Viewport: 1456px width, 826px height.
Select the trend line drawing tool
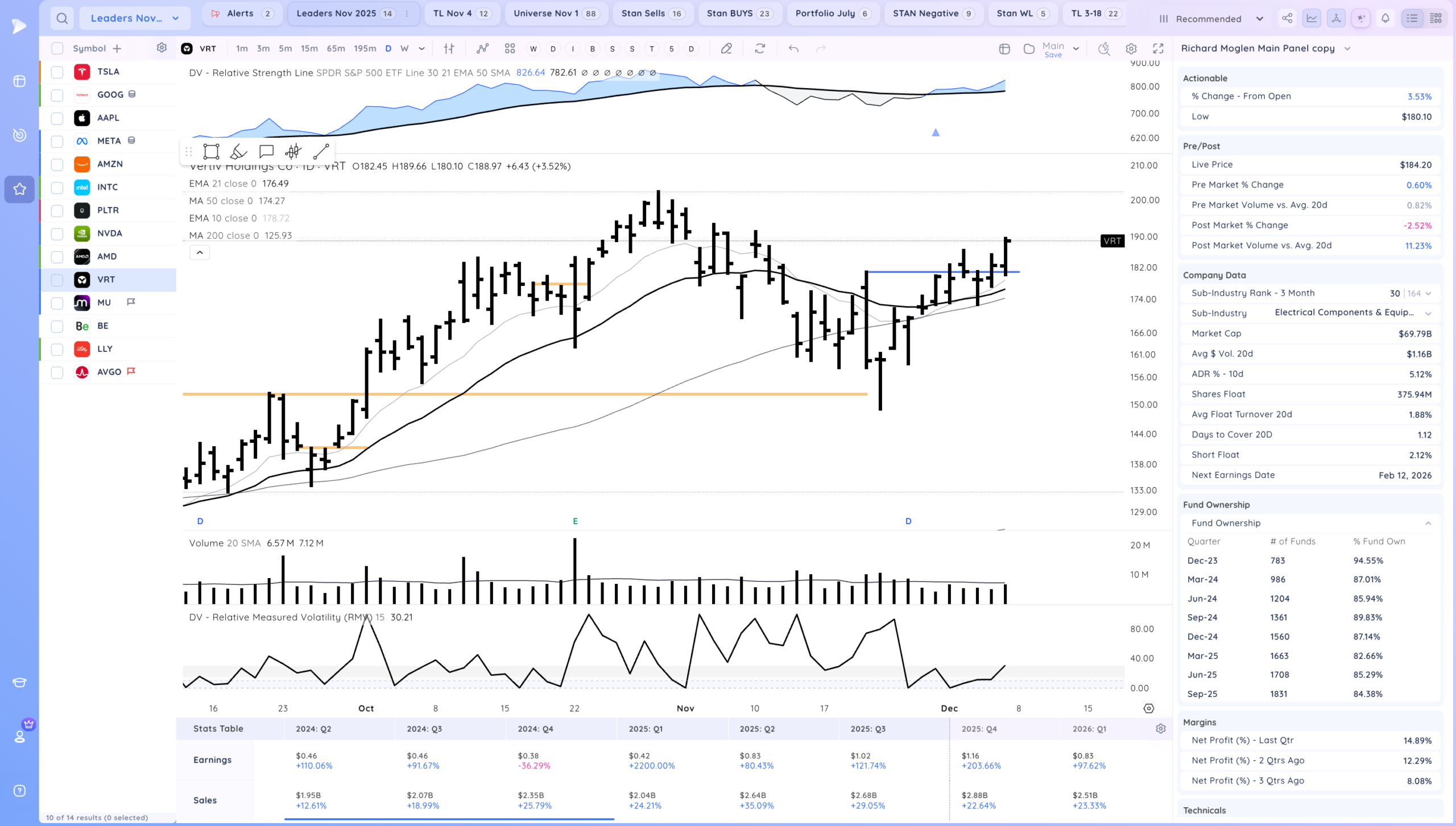point(321,151)
